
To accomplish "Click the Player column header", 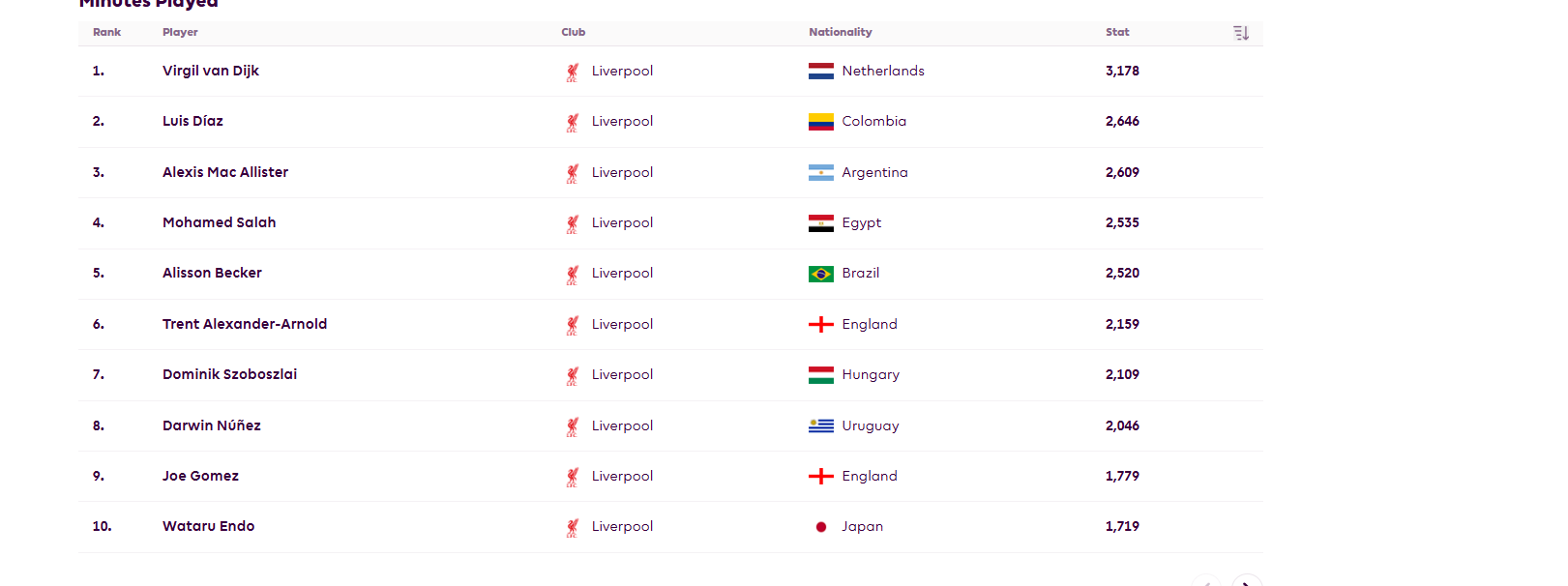I will tap(180, 32).
